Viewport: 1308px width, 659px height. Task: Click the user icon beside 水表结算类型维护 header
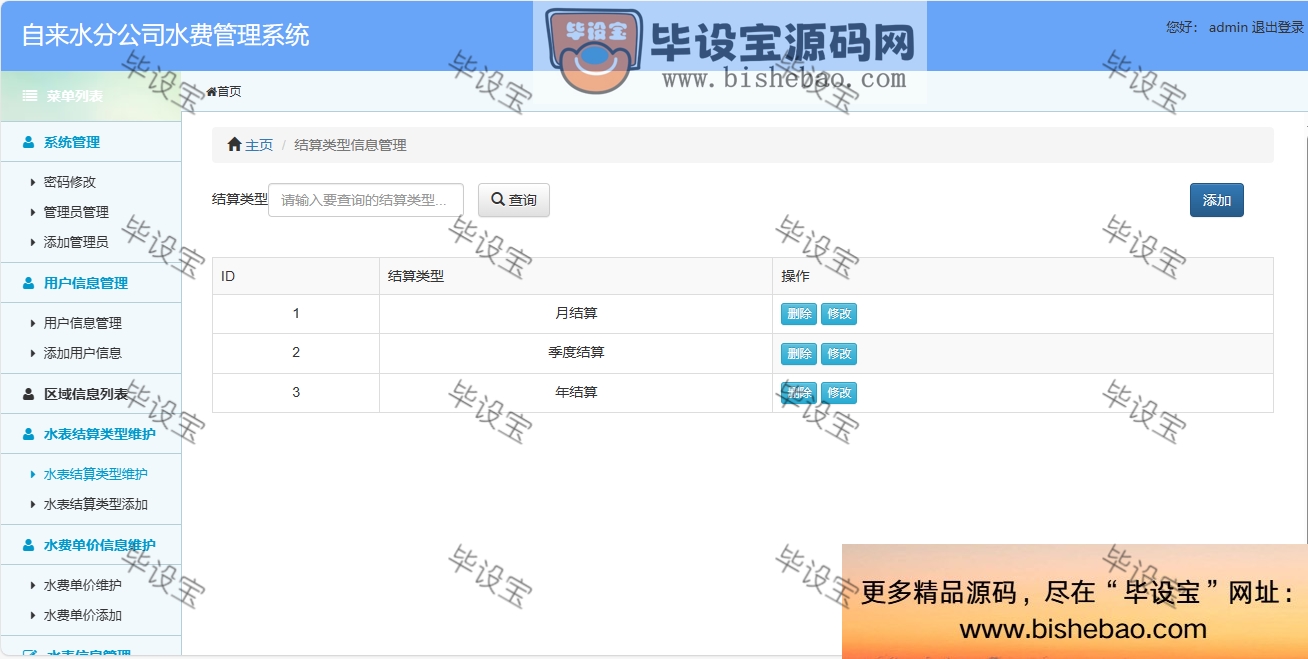click(29, 435)
